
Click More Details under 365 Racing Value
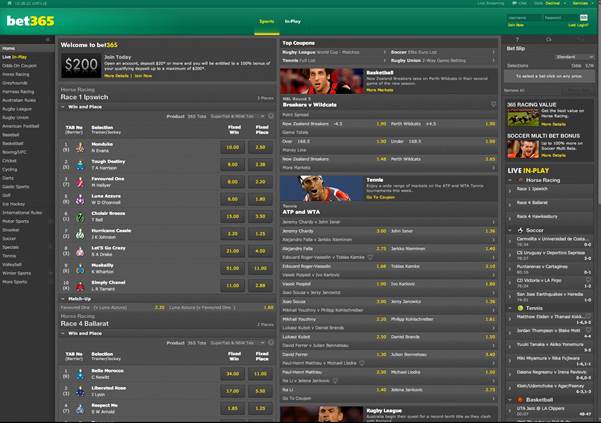pos(553,124)
